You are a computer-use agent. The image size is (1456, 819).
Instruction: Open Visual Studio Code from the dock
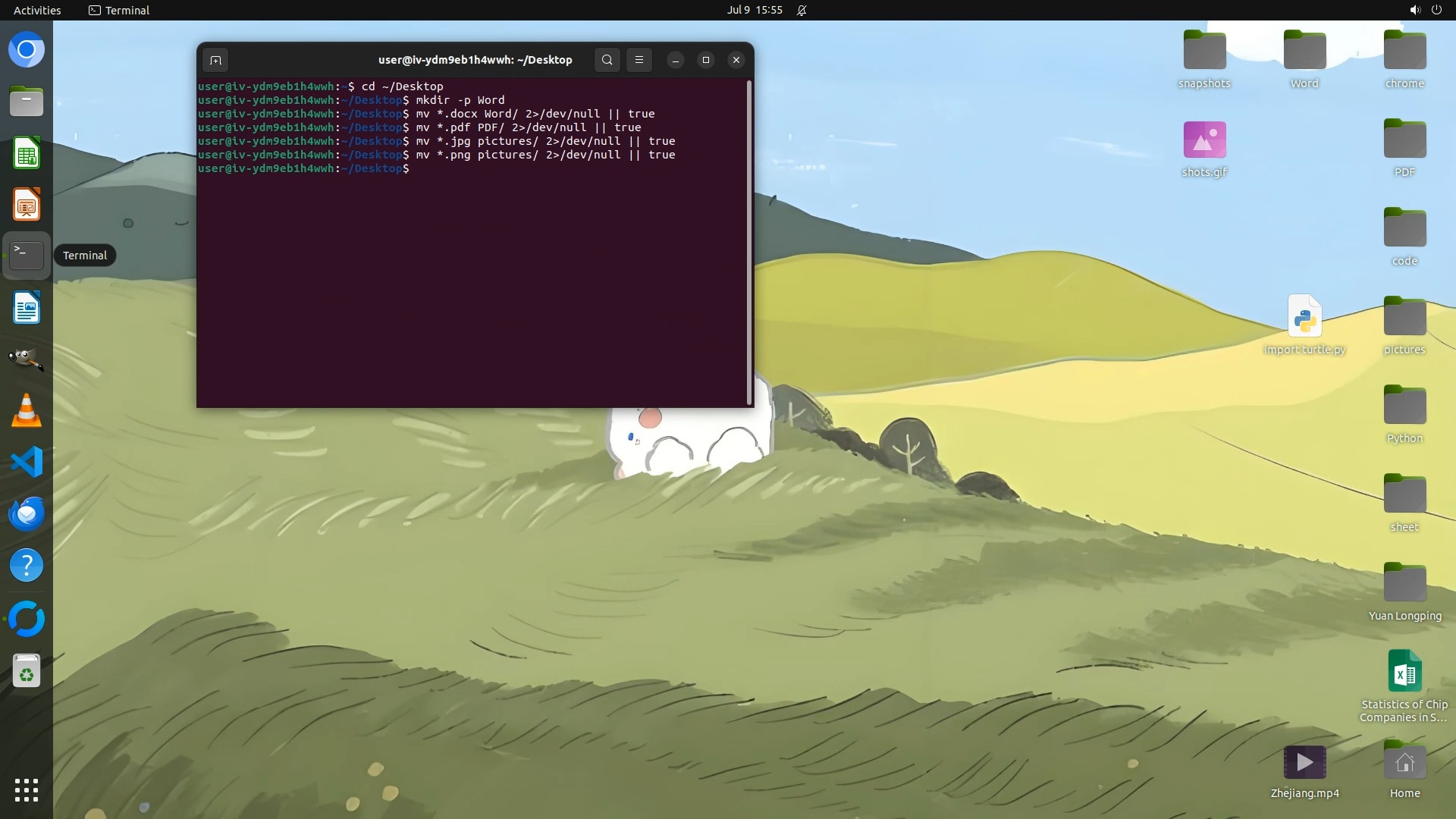coord(27,462)
